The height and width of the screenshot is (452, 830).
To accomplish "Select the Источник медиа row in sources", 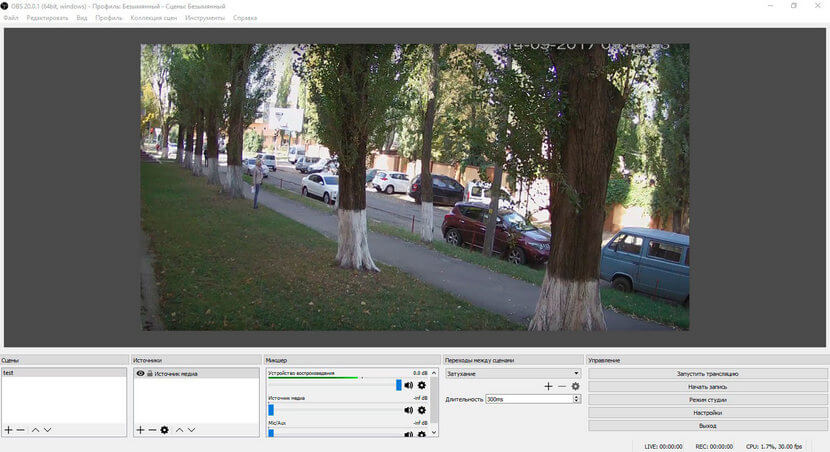I will coord(196,373).
